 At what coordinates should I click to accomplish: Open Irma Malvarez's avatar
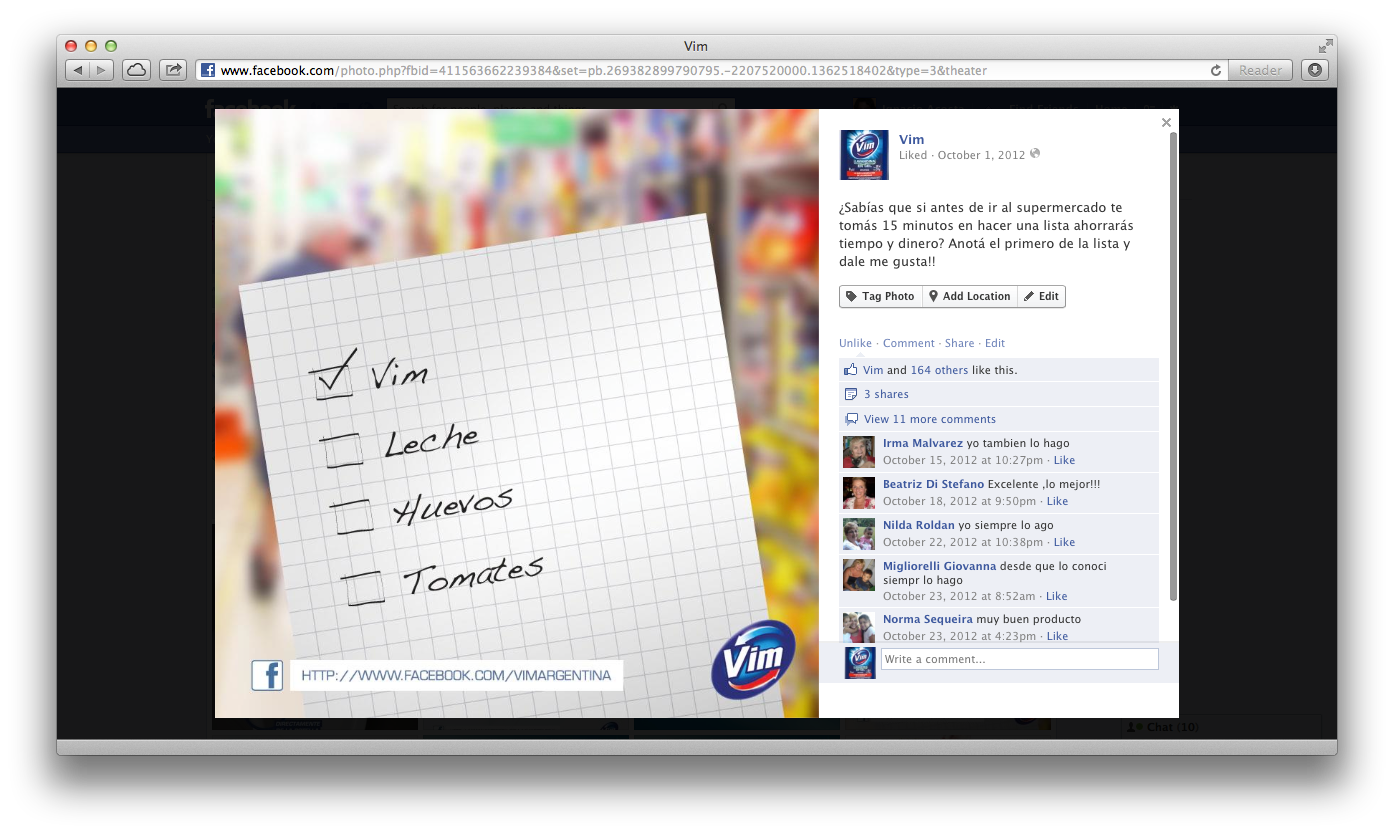pyautogui.click(x=859, y=452)
